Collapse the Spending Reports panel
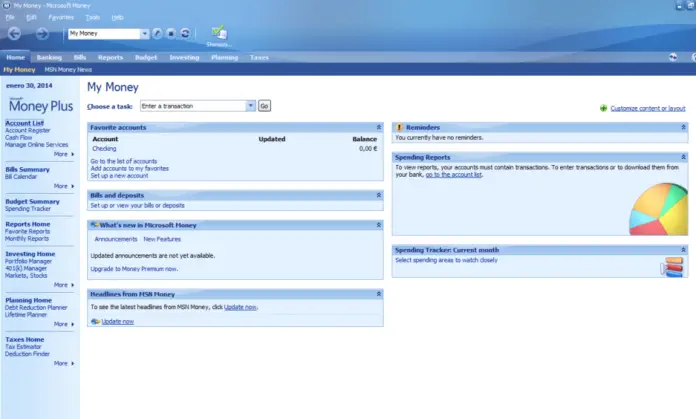The width and height of the screenshot is (696, 419). (683, 157)
